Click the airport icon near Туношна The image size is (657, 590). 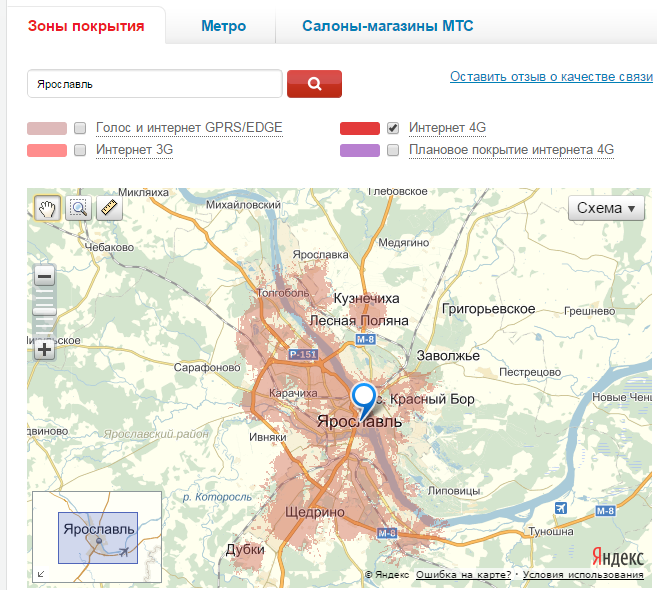[x=561, y=509]
